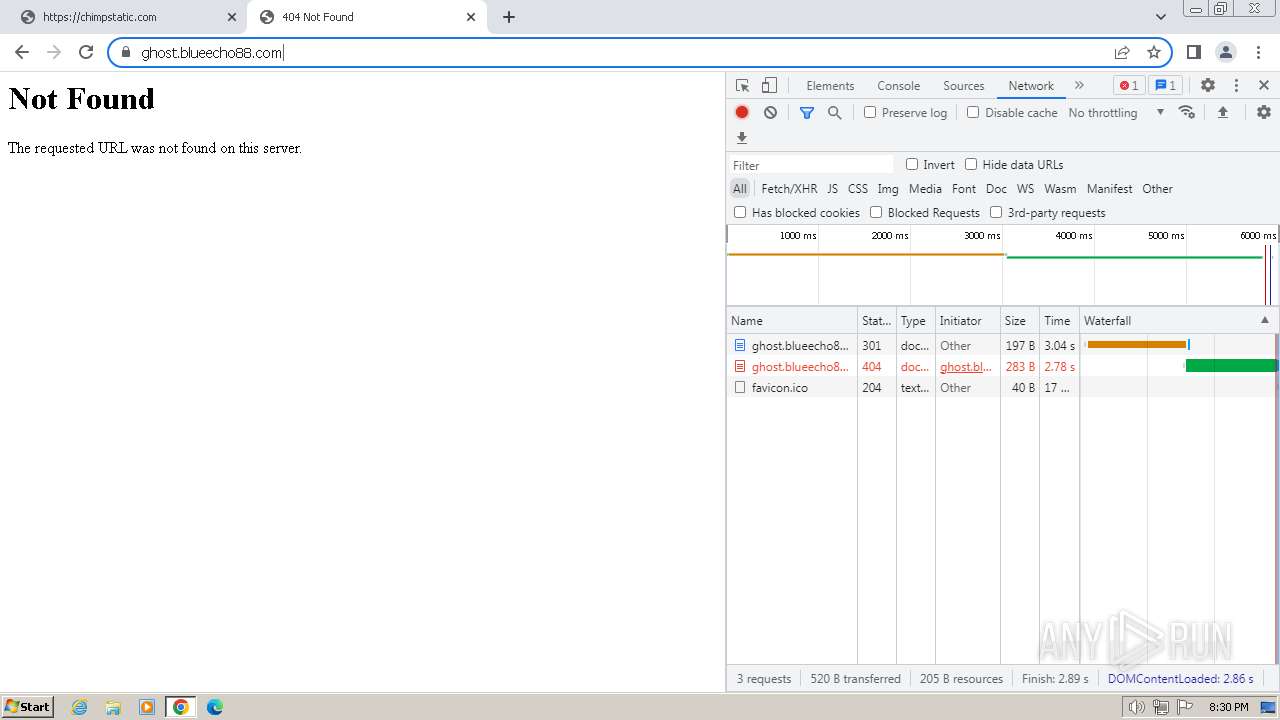The width and height of the screenshot is (1280, 720).
Task: Filter requests by Img type
Action: point(888,189)
